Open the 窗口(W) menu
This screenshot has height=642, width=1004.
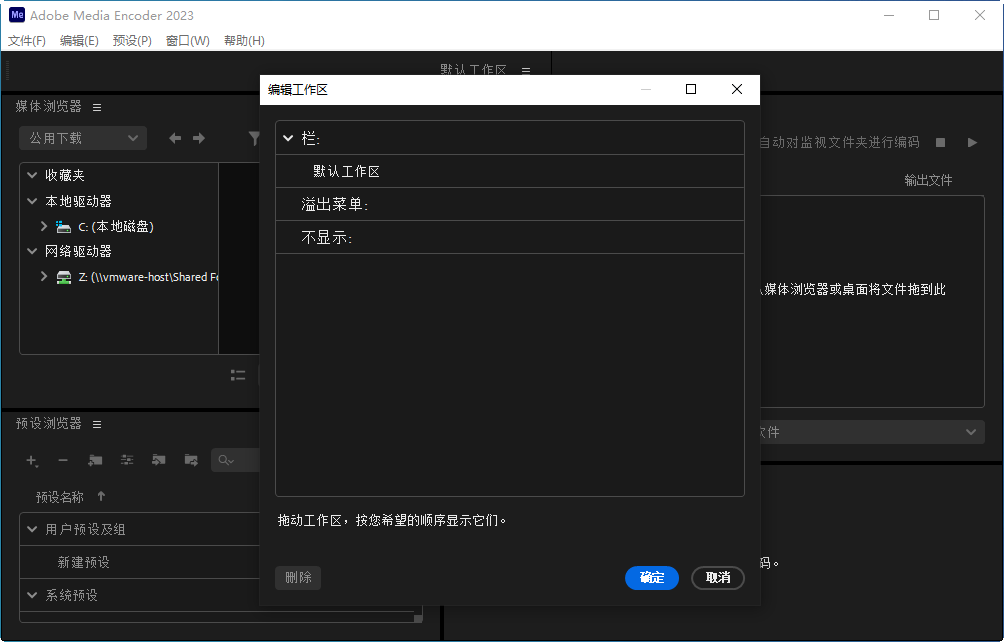pos(187,41)
